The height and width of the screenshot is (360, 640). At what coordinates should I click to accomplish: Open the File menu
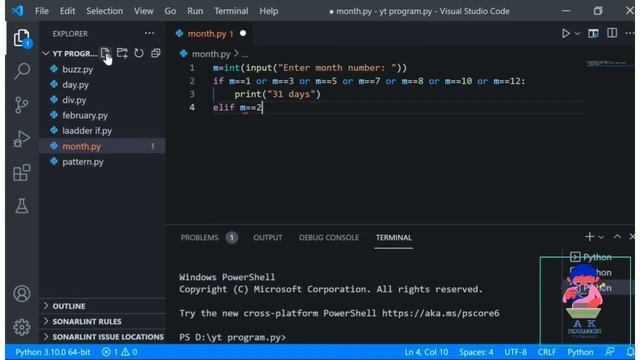pyautogui.click(x=42, y=11)
